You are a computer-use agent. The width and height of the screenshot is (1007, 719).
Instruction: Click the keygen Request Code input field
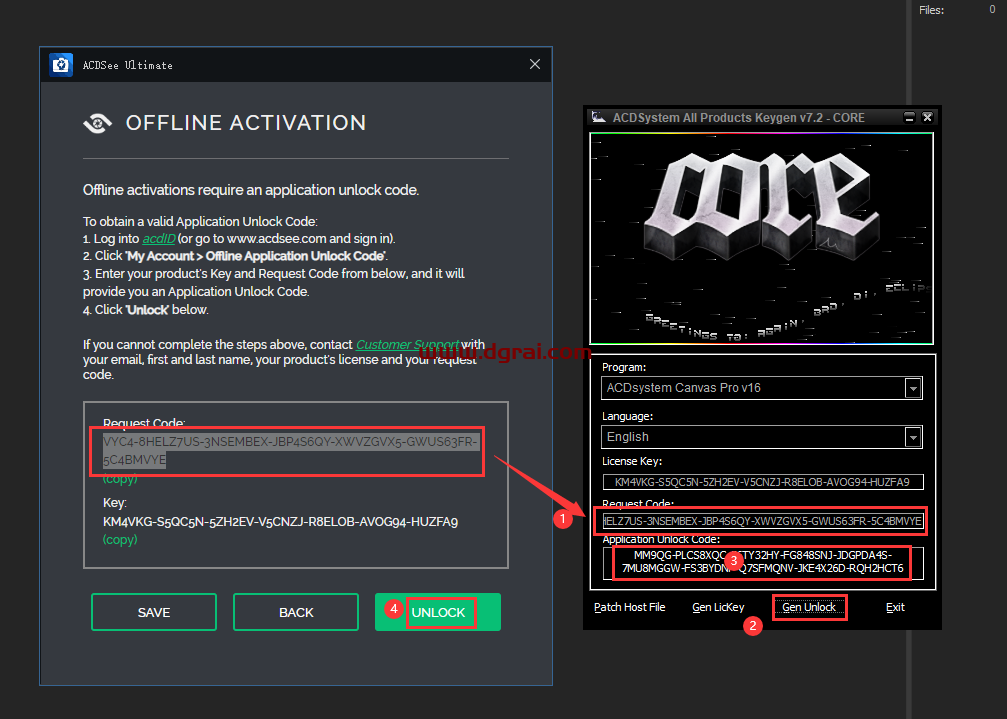click(762, 521)
